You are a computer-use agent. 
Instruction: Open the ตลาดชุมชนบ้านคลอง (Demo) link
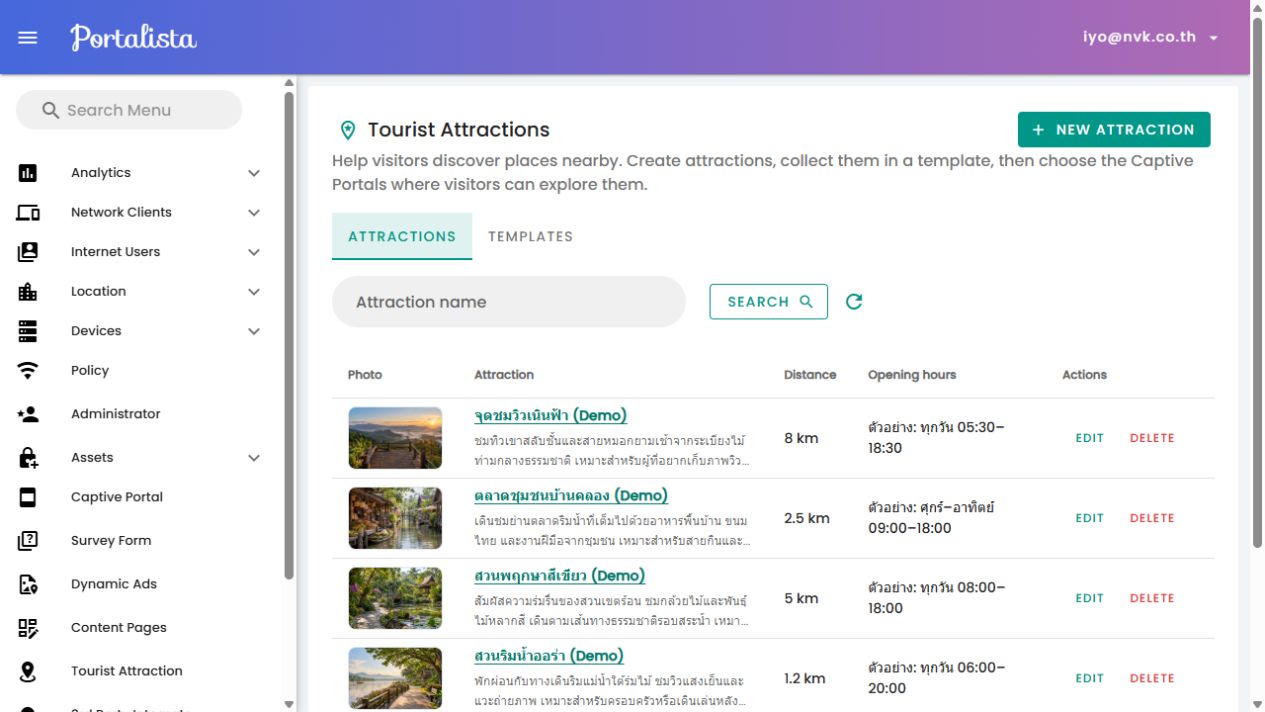click(x=571, y=496)
